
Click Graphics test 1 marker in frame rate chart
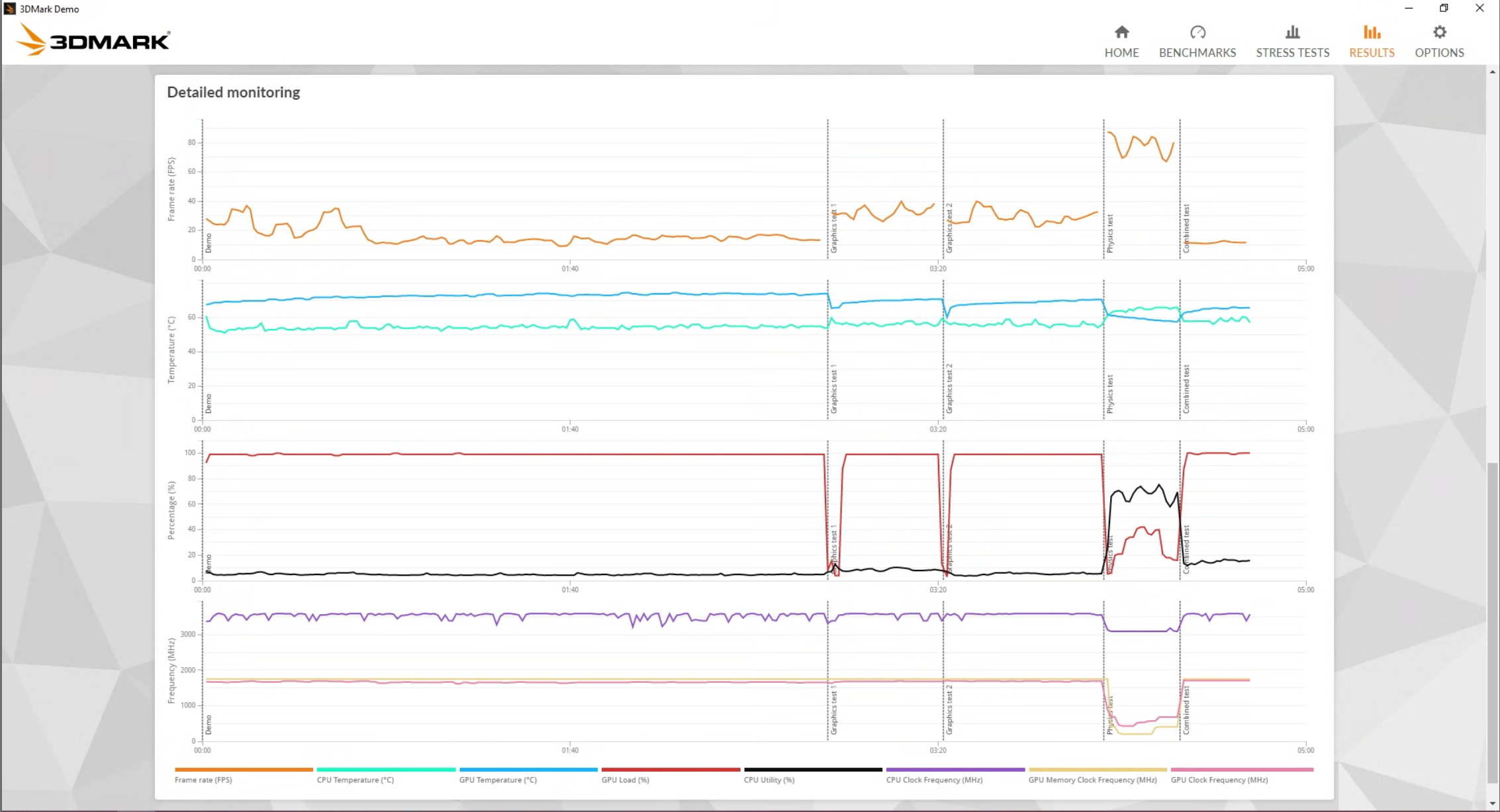click(834, 228)
